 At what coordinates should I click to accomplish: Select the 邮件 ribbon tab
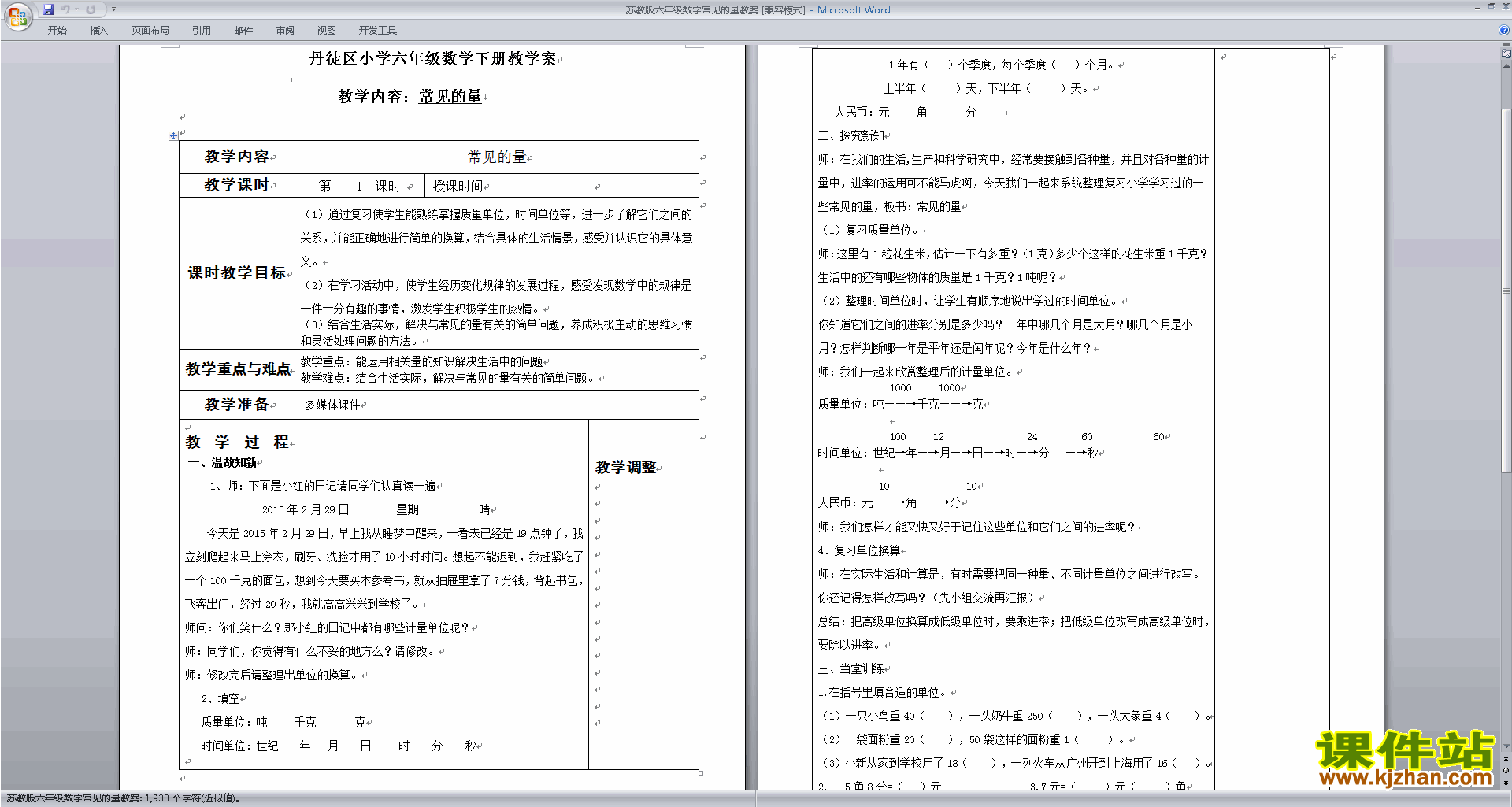point(243,30)
